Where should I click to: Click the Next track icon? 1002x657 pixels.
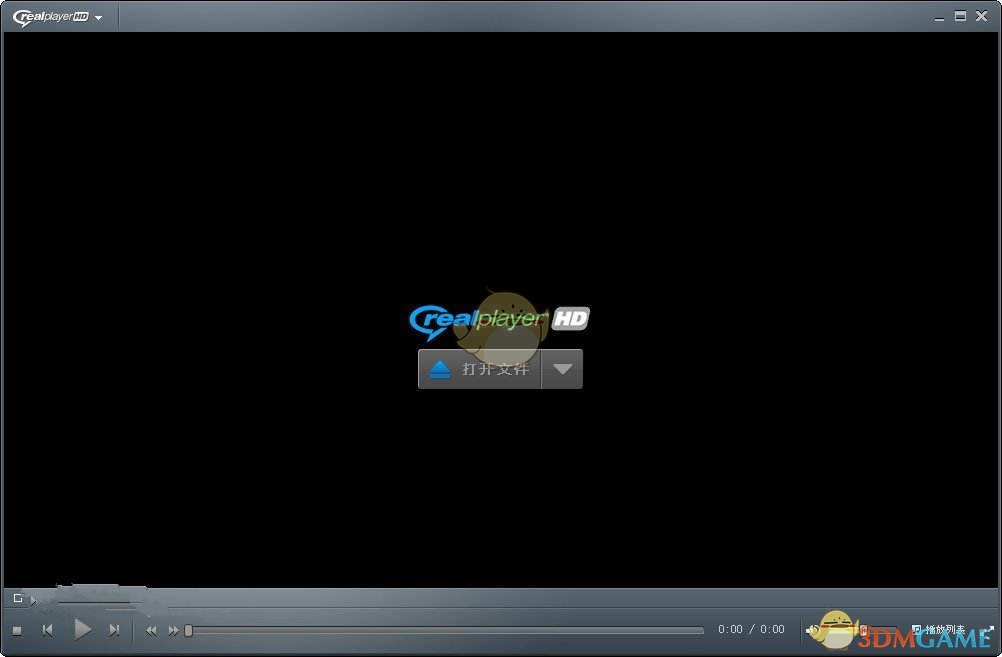pyautogui.click(x=115, y=629)
